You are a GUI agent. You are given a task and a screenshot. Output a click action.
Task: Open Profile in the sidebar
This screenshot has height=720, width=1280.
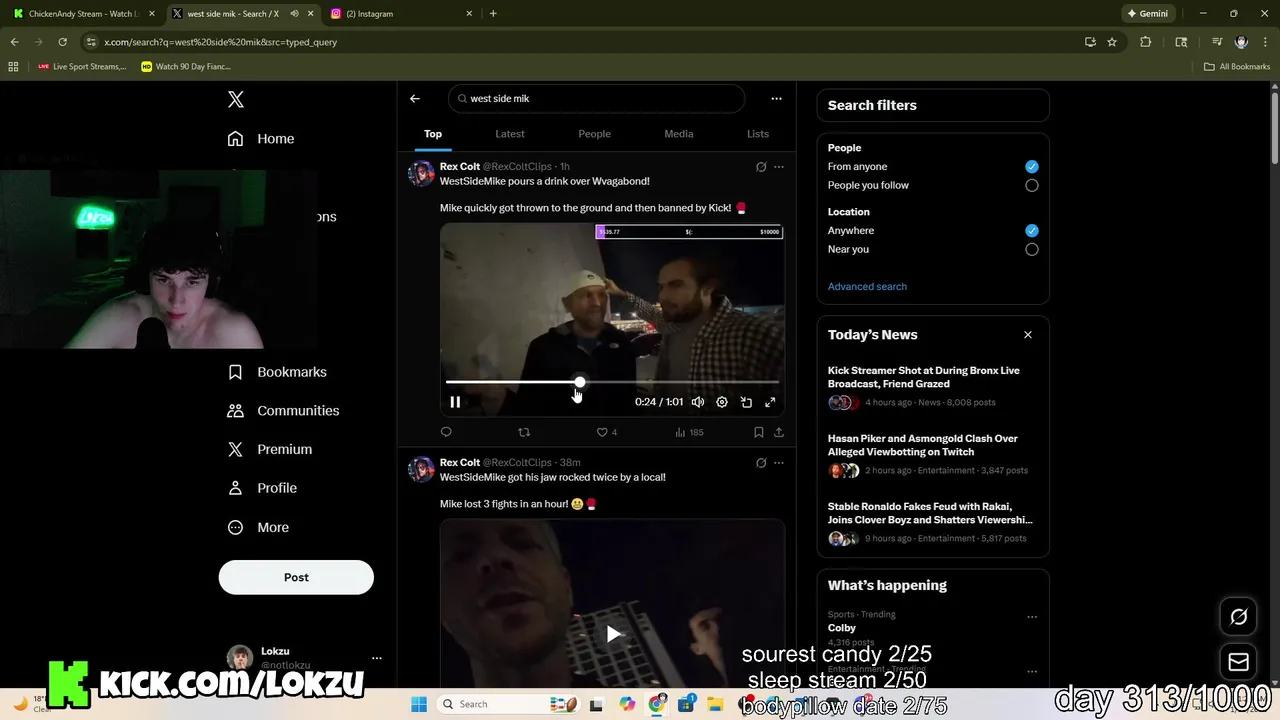click(x=262, y=488)
